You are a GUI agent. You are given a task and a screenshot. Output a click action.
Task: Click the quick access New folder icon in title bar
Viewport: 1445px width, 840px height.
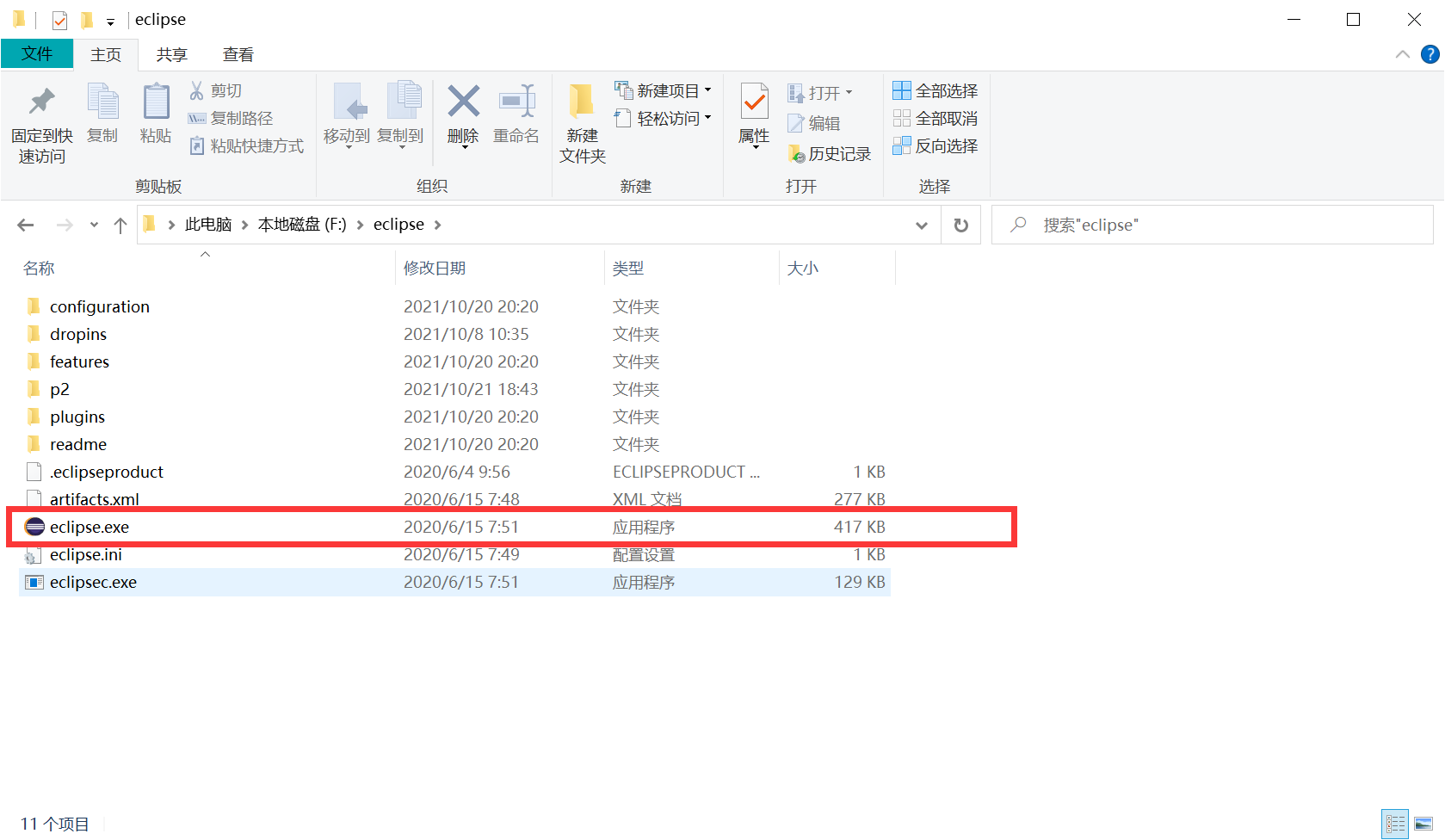87,20
